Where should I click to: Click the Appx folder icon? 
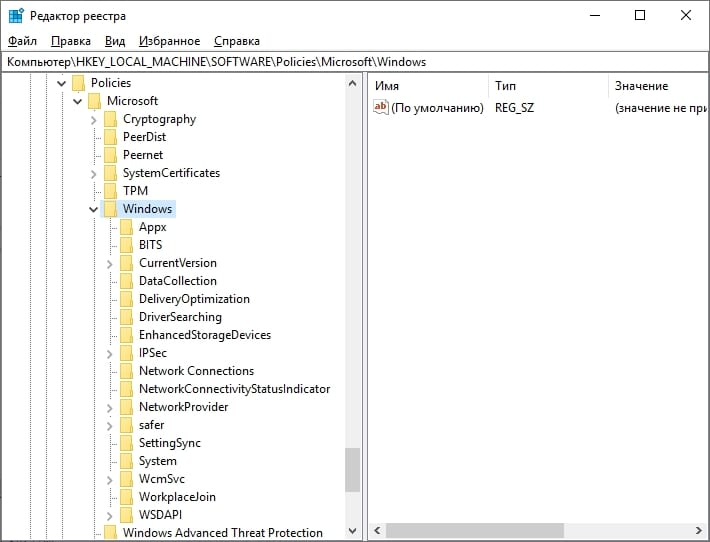(x=126, y=227)
